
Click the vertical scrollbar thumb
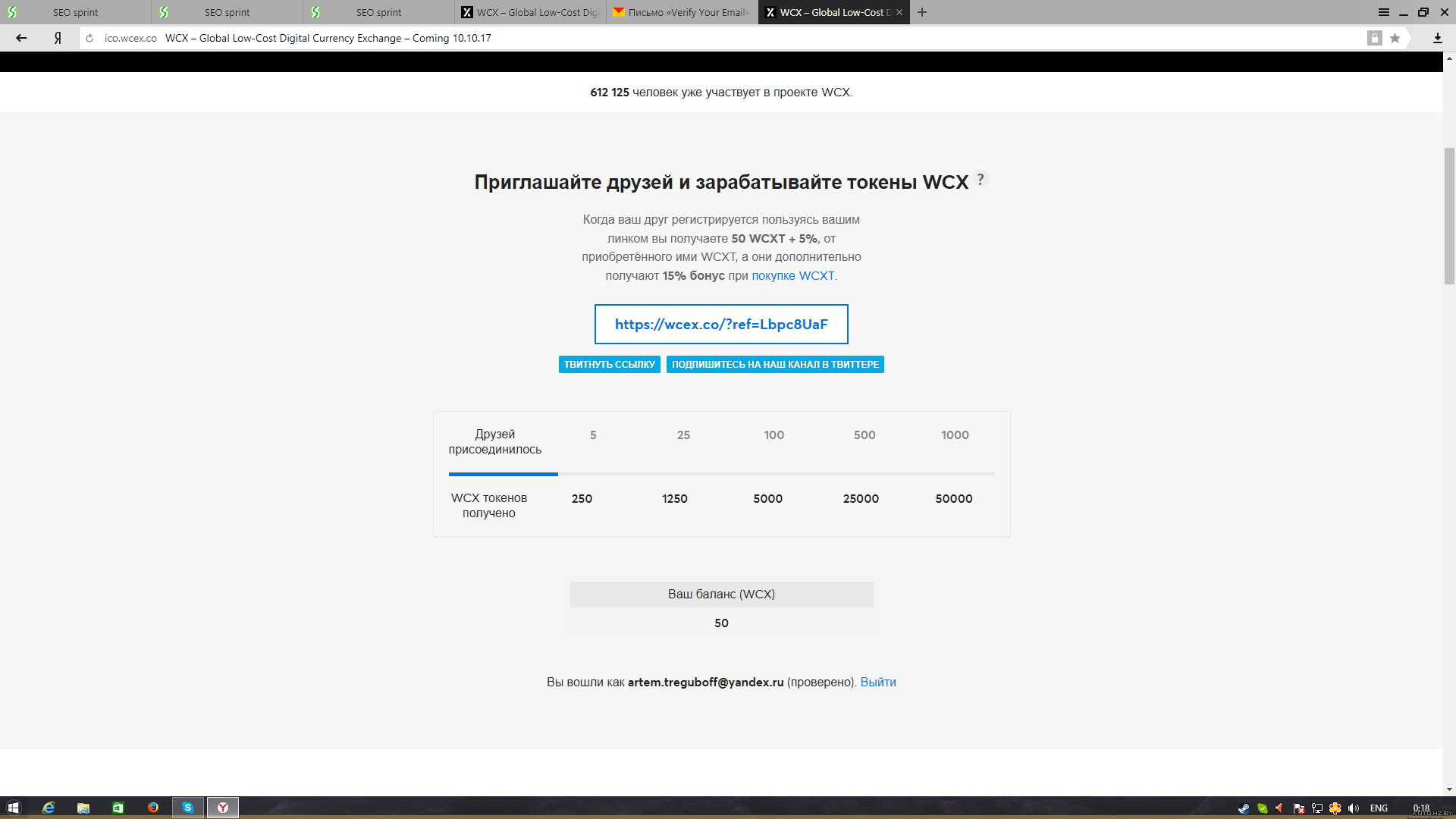tap(1449, 216)
